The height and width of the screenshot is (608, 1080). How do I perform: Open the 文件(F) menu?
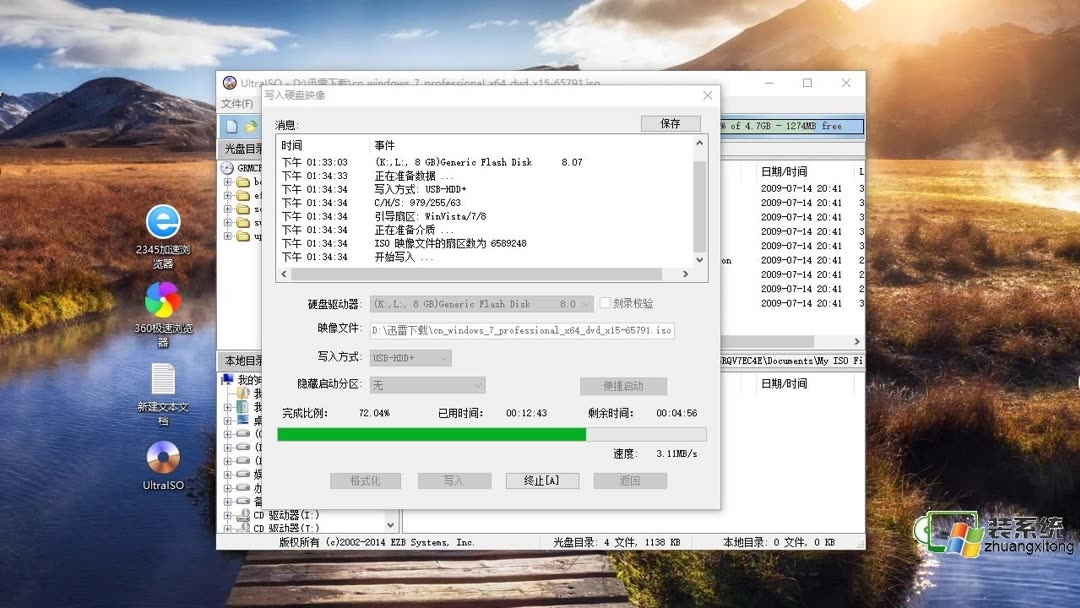237,103
